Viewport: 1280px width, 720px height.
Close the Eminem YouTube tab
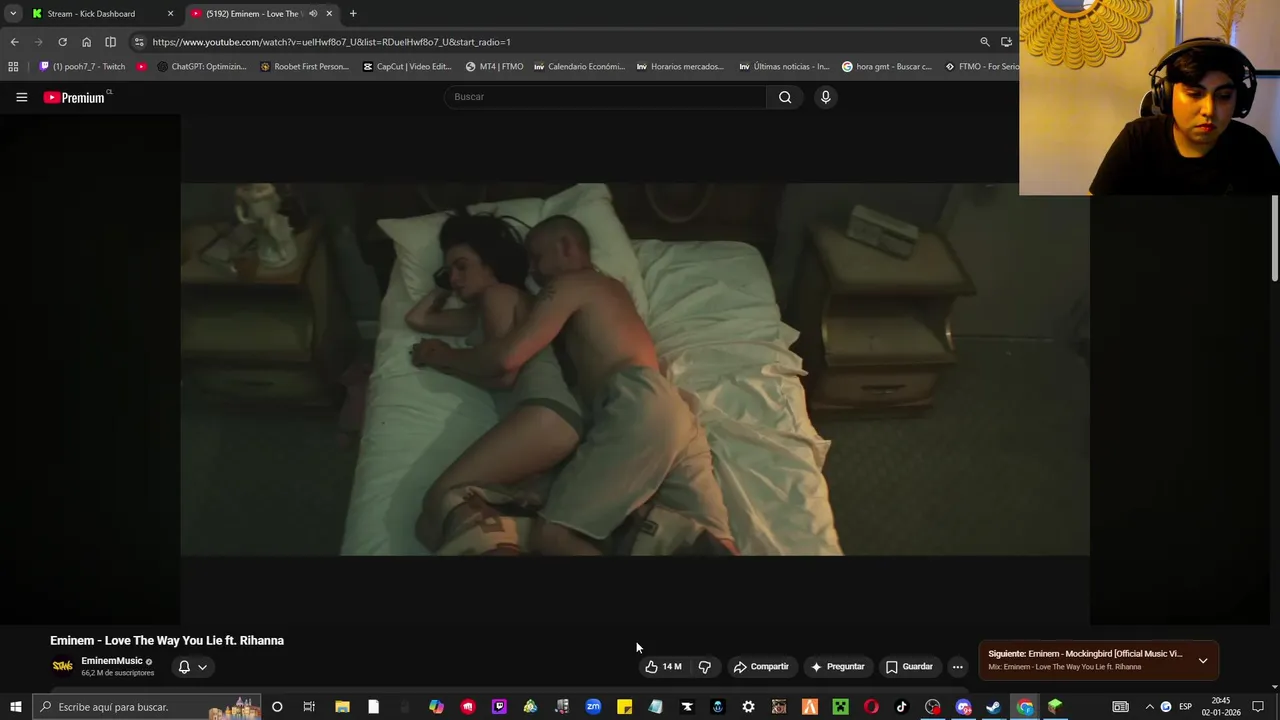point(329,14)
